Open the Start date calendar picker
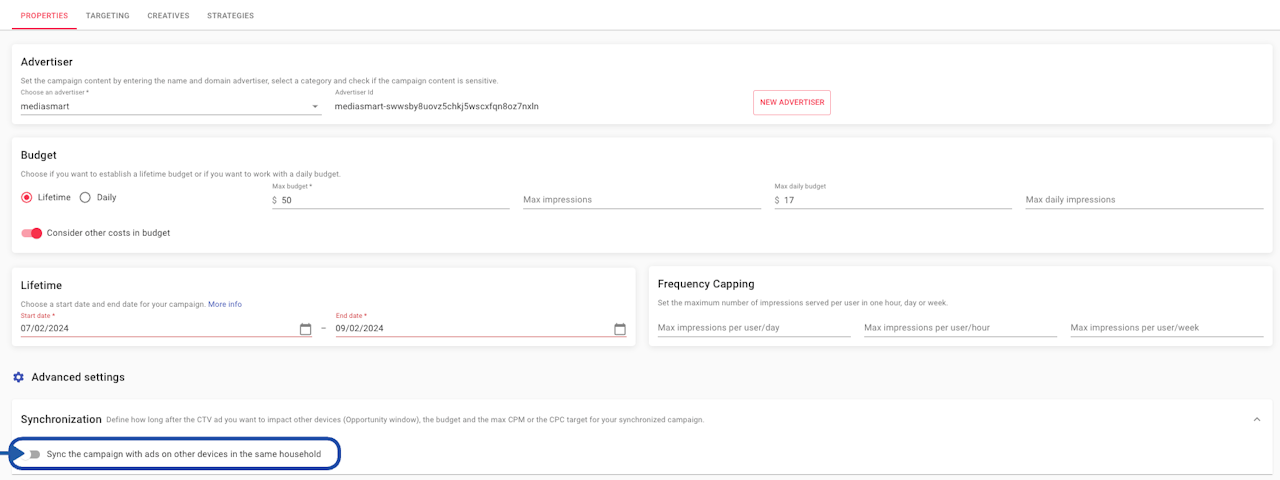 click(305, 329)
